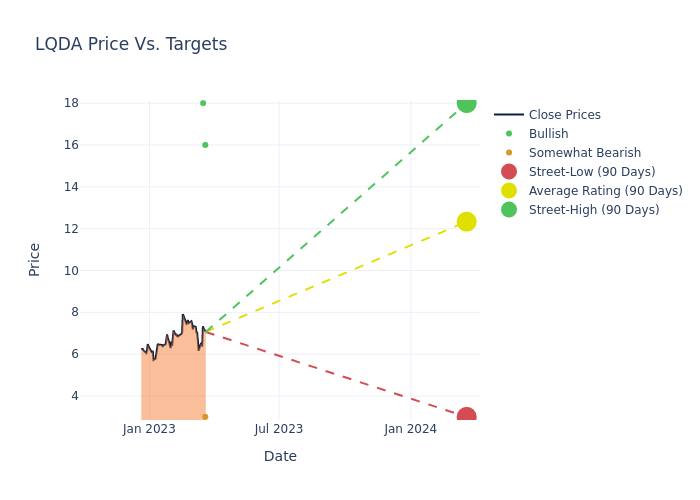Screen dimensions: 700x500
Task: Click the red Street-Low legend circle
Action: click(509, 172)
